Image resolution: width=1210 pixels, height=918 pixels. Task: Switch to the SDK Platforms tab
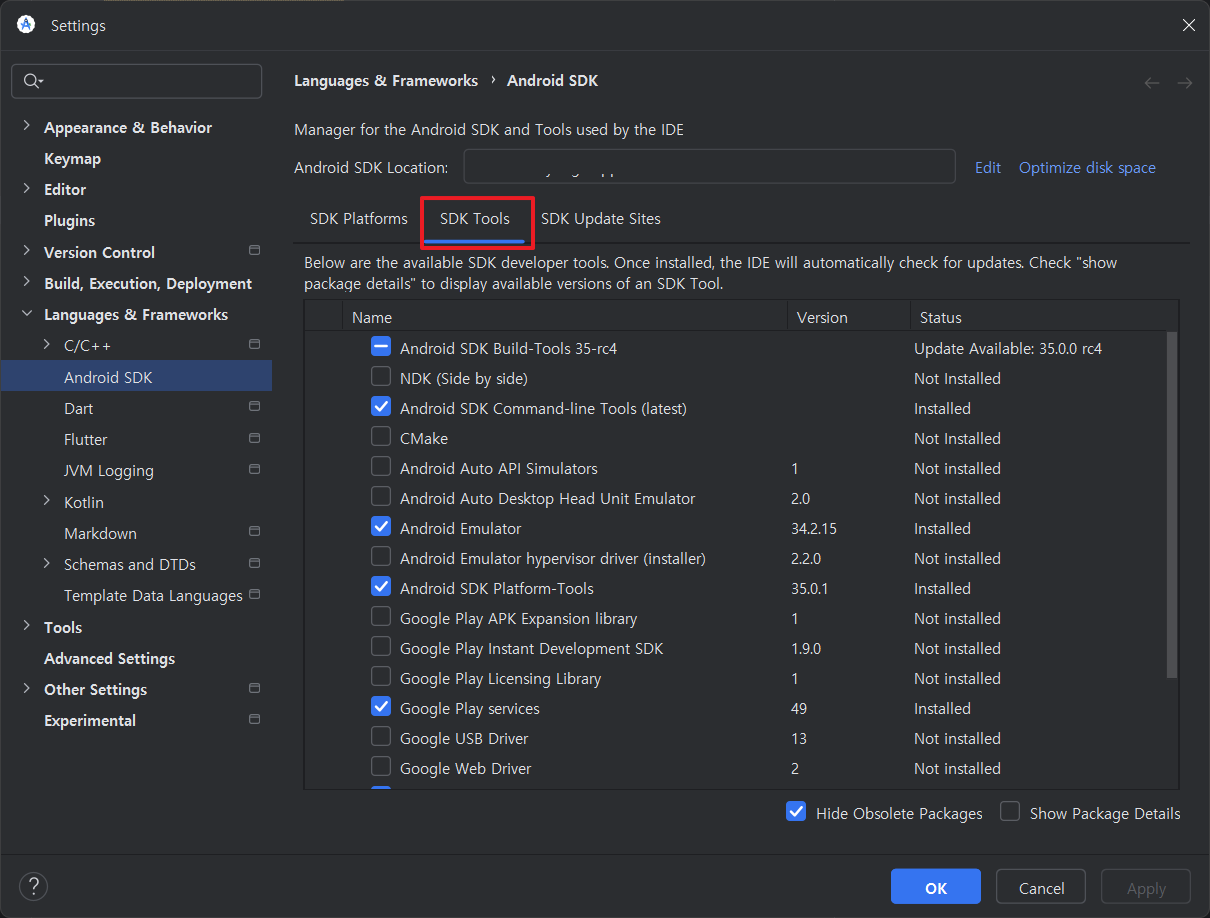(359, 219)
